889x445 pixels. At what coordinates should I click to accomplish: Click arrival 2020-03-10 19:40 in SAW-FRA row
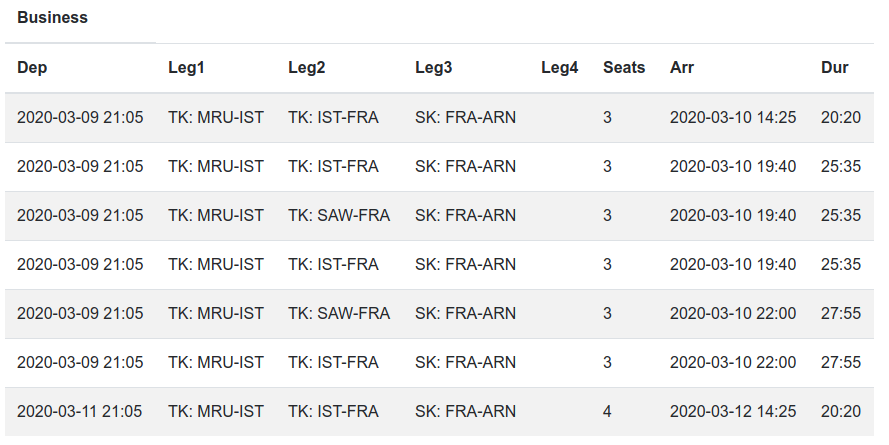[733, 215]
